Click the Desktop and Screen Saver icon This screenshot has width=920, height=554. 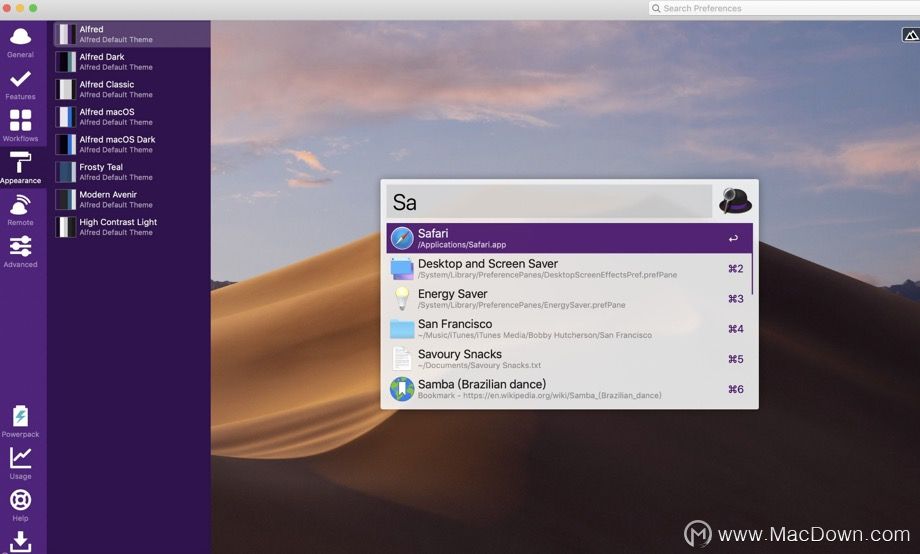pos(402,268)
